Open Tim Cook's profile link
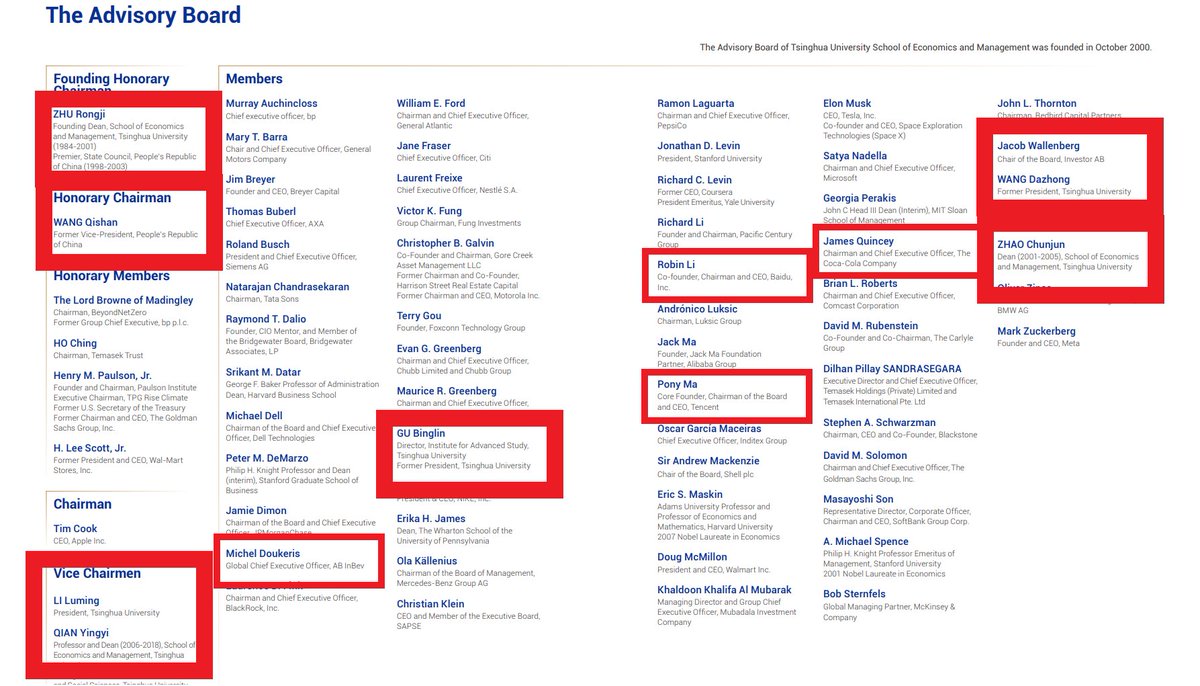1200x686 pixels. point(75,529)
